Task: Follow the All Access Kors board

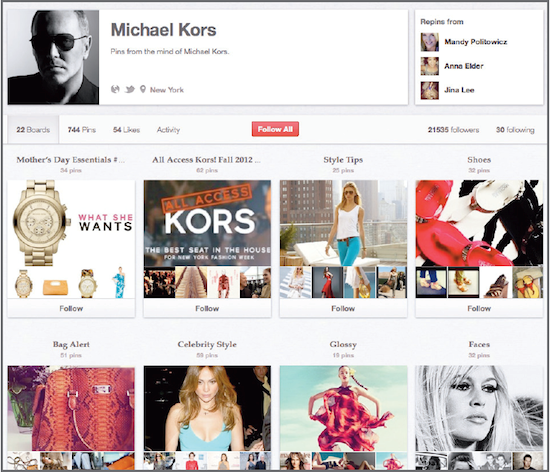Action: pyautogui.click(x=207, y=309)
